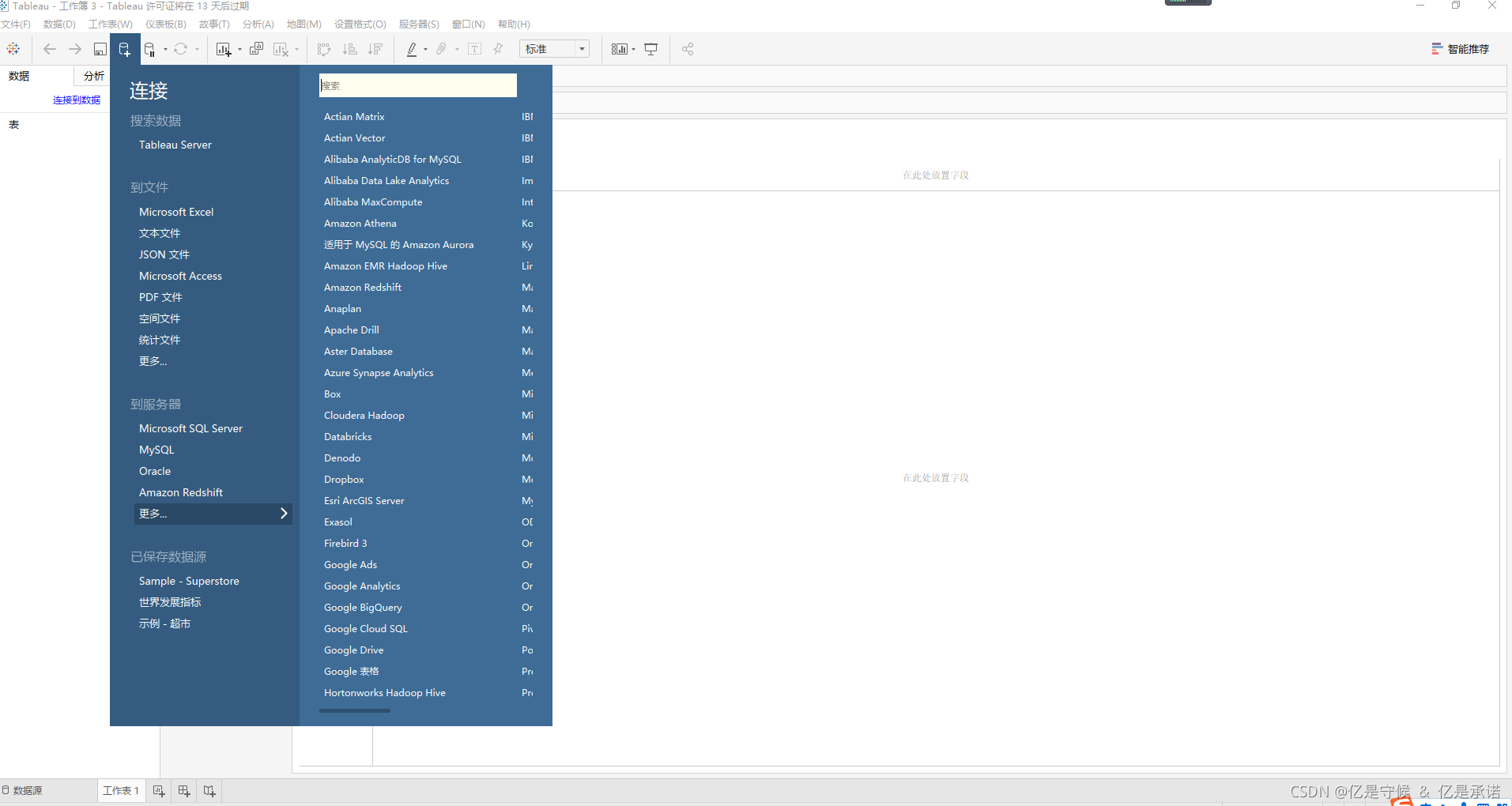Click the show mark labels icon
1512x806 pixels.
pyautogui.click(x=475, y=49)
